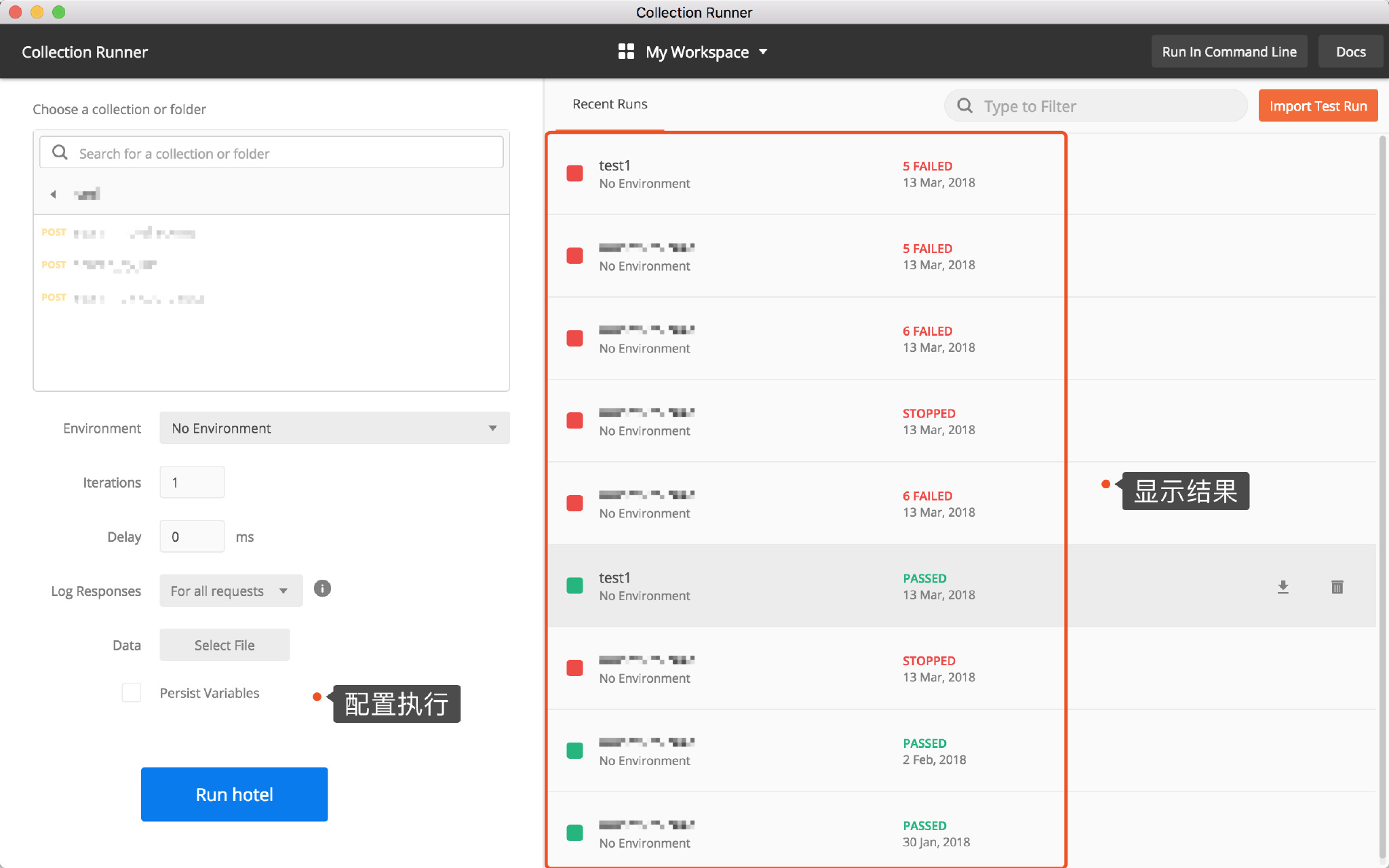
Task: Click the magnifier icon in the Type to Filter box
Action: click(x=964, y=106)
